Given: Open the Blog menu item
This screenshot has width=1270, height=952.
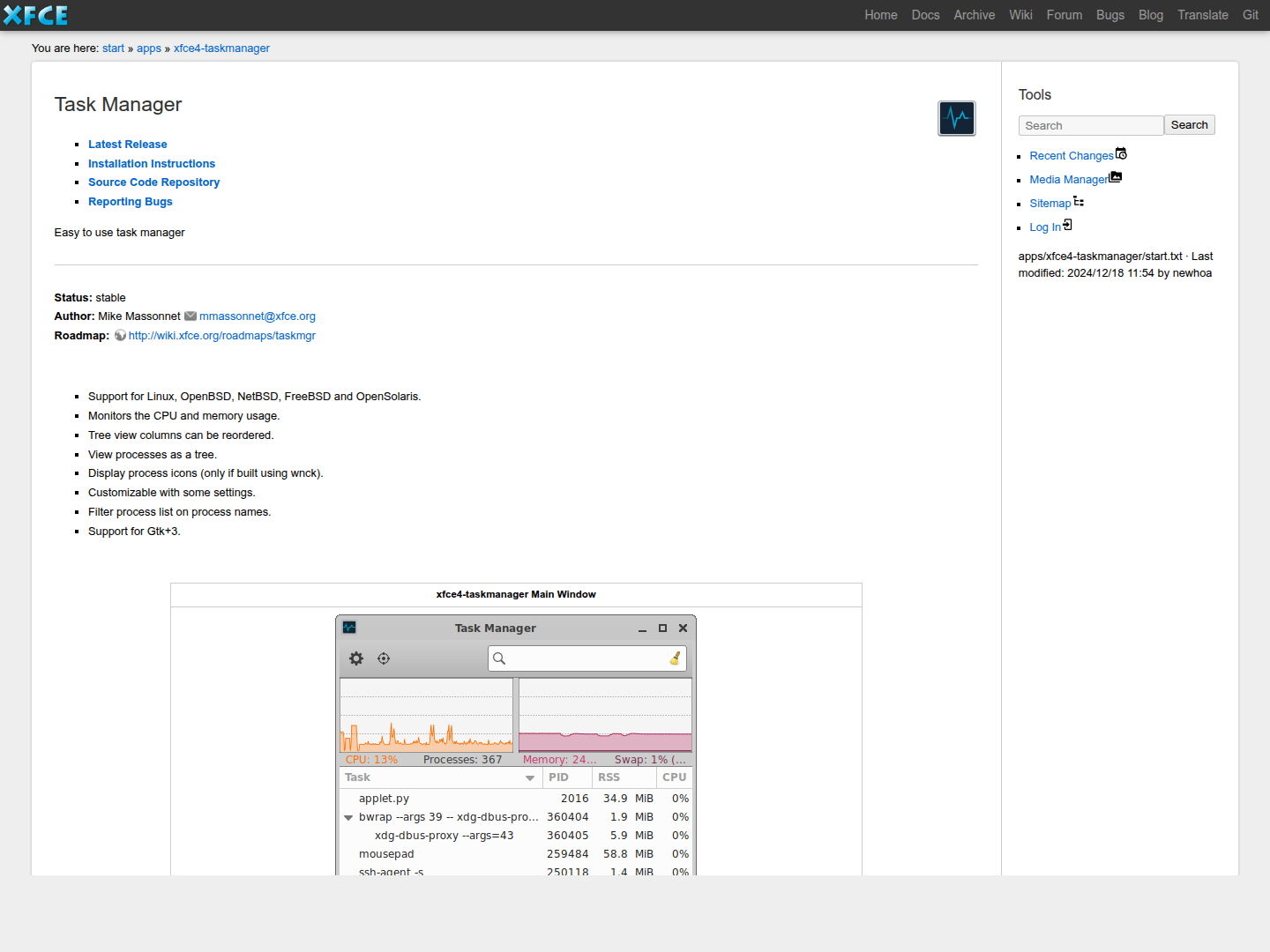Looking at the screenshot, I should pyautogui.click(x=1151, y=15).
